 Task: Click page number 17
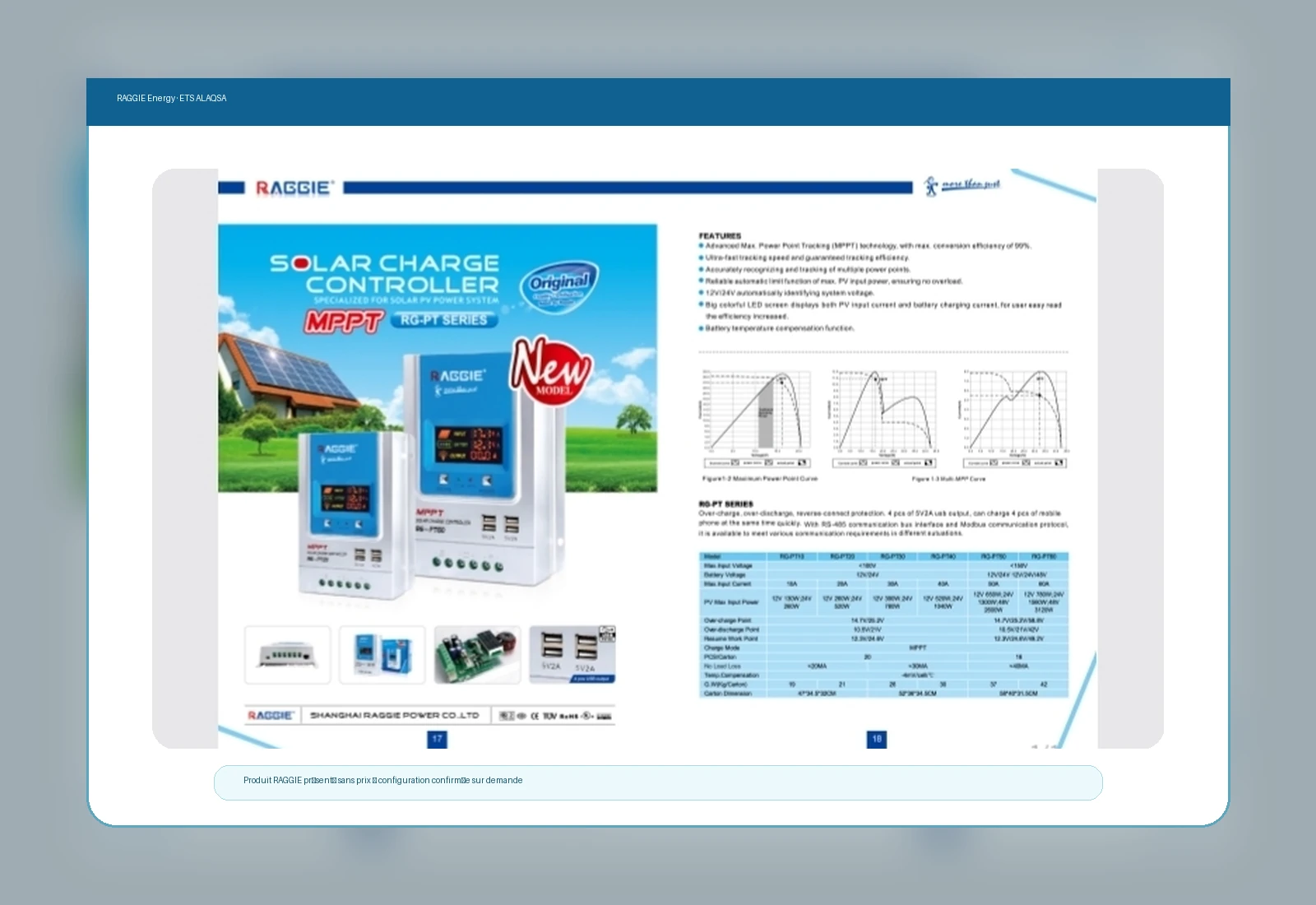pos(437,739)
